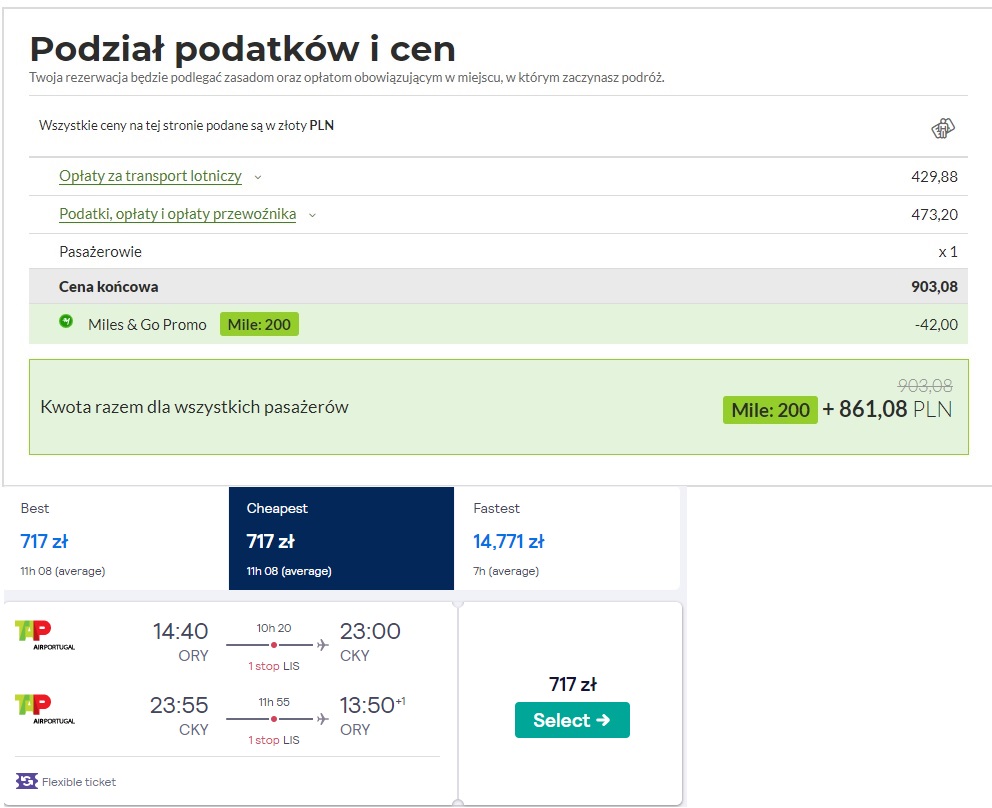The image size is (992, 808).
Task: Click the 14,771 zł Fastest price
Action: [x=509, y=542]
